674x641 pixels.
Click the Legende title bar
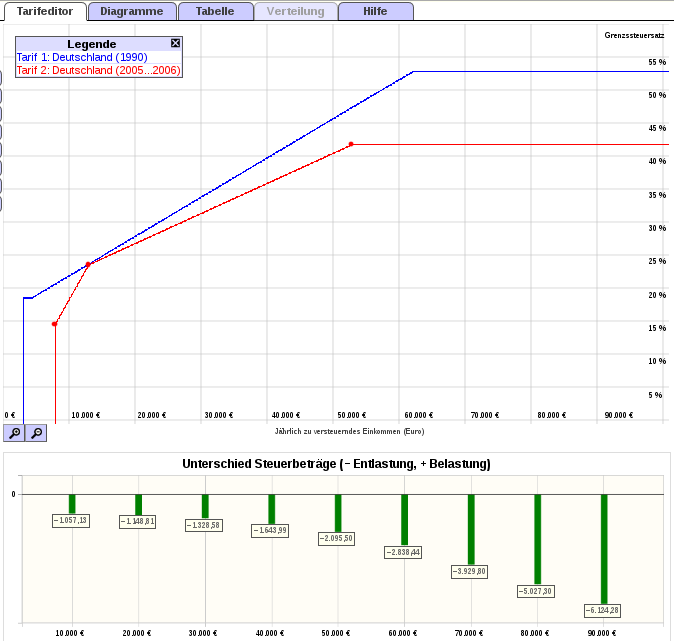pos(92,44)
